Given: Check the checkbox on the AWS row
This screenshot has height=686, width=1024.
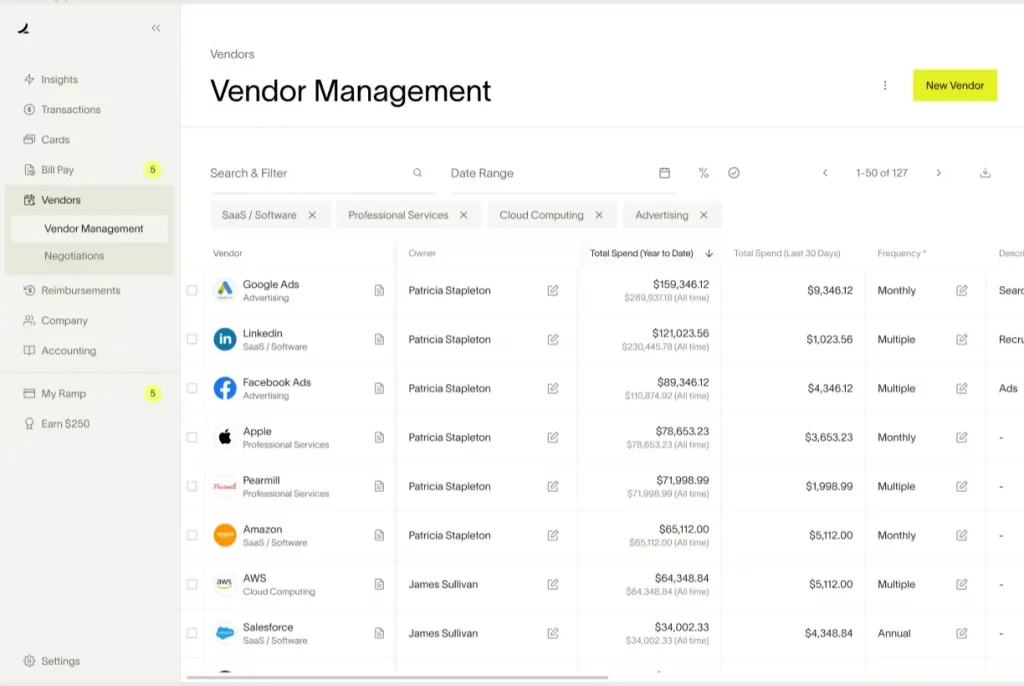Looking at the screenshot, I should tap(191, 584).
